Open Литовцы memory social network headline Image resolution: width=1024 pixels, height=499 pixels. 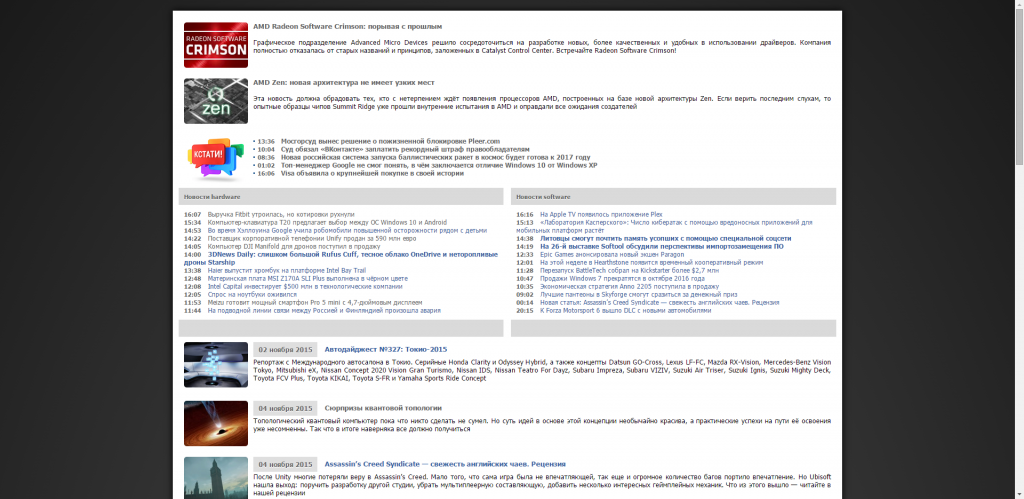665,238
